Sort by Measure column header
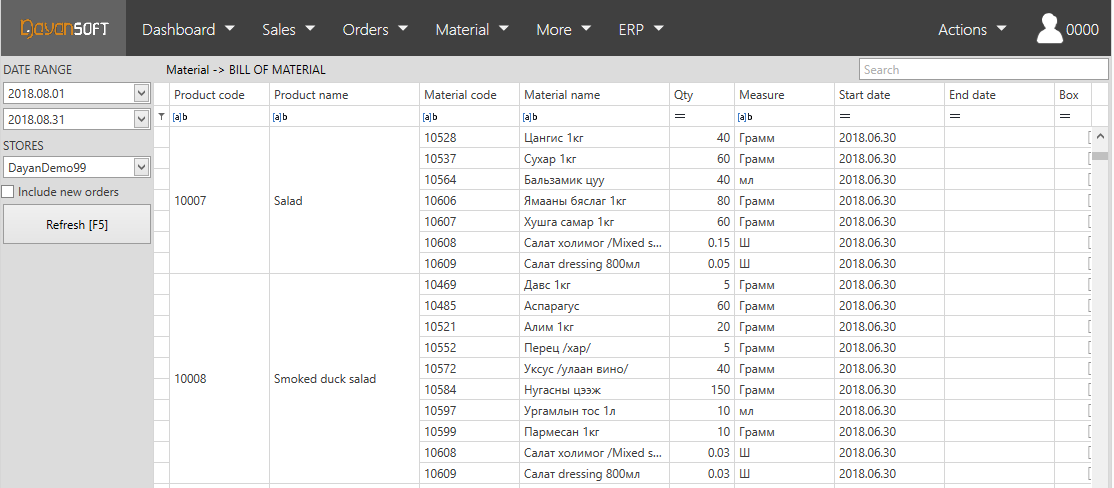 pyautogui.click(x=784, y=94)
